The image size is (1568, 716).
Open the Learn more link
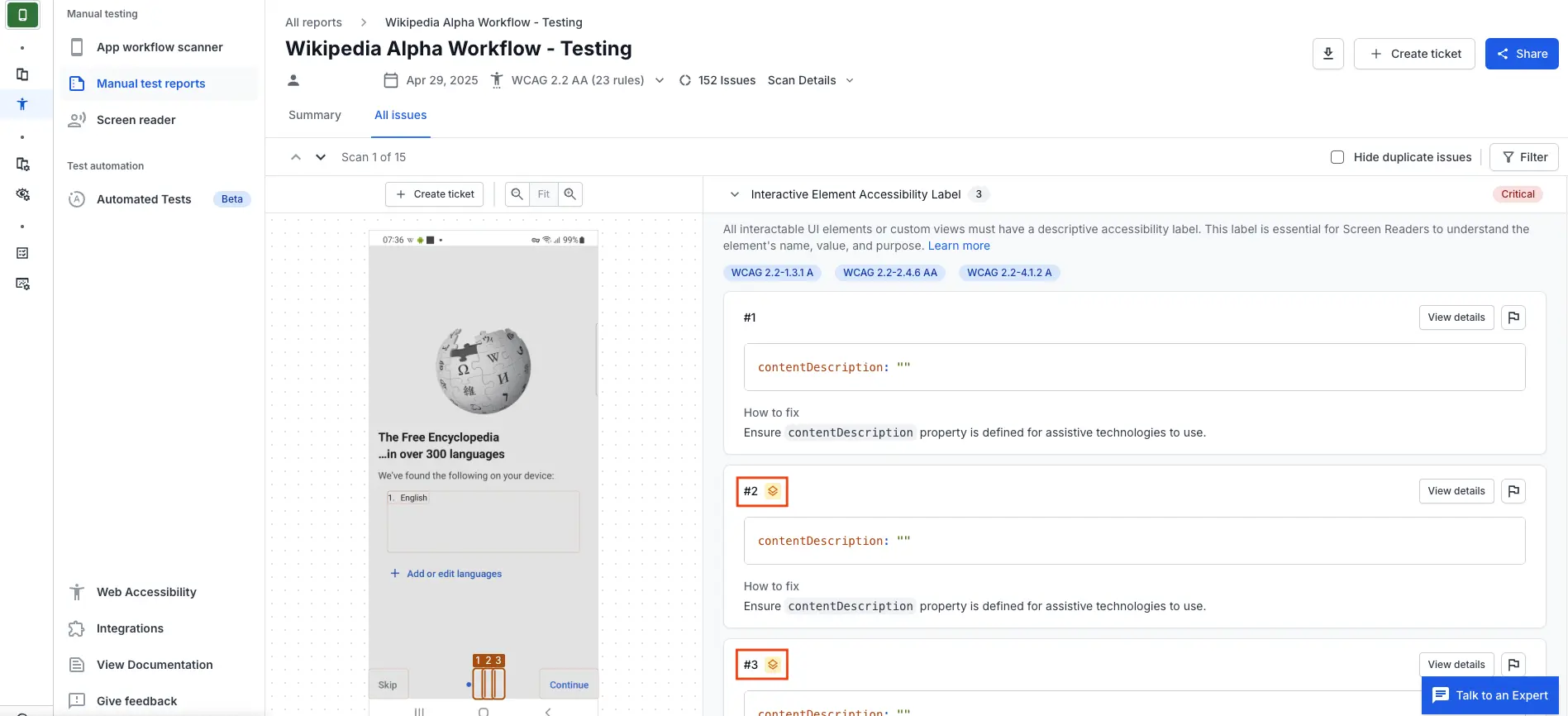coord(959,246)
